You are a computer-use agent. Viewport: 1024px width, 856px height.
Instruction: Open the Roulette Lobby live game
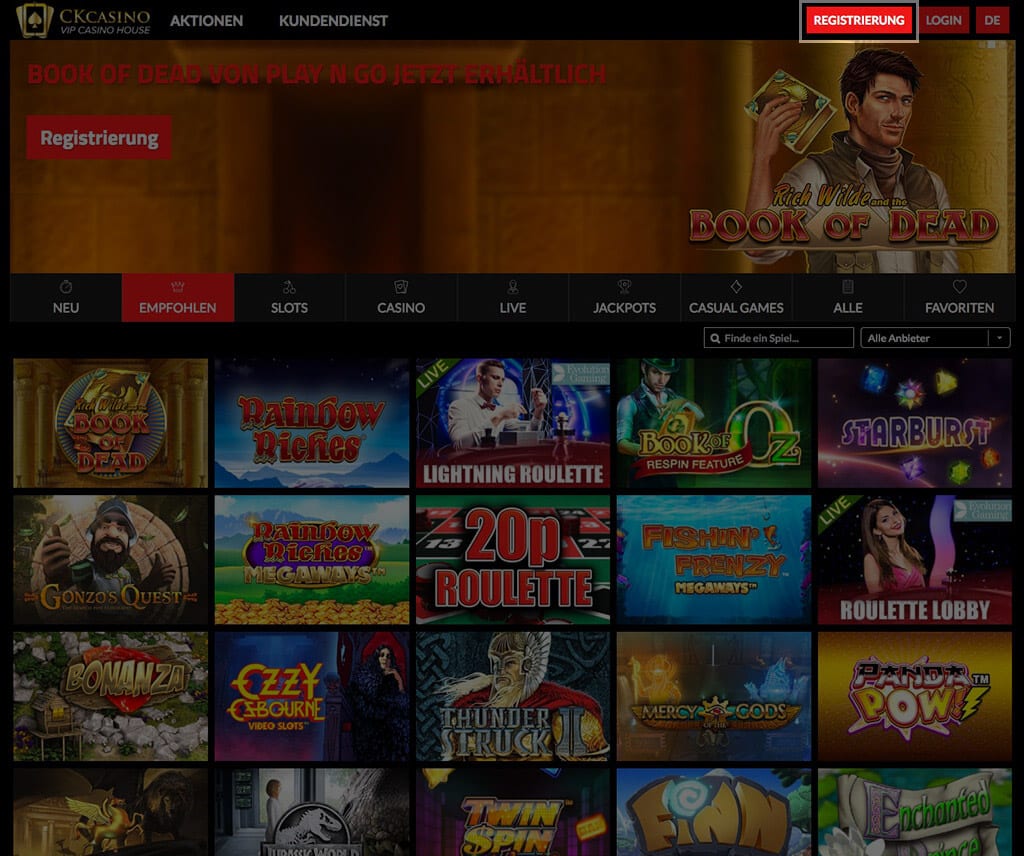click(915, 560)
